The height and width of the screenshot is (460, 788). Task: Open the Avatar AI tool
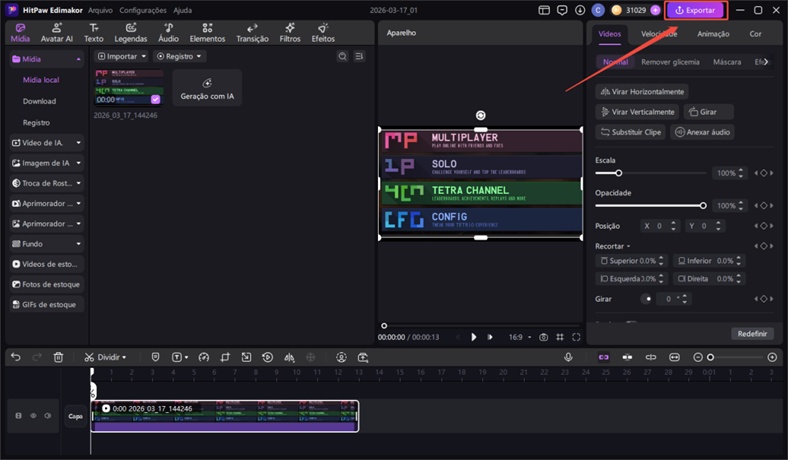(x=56, y=33)
